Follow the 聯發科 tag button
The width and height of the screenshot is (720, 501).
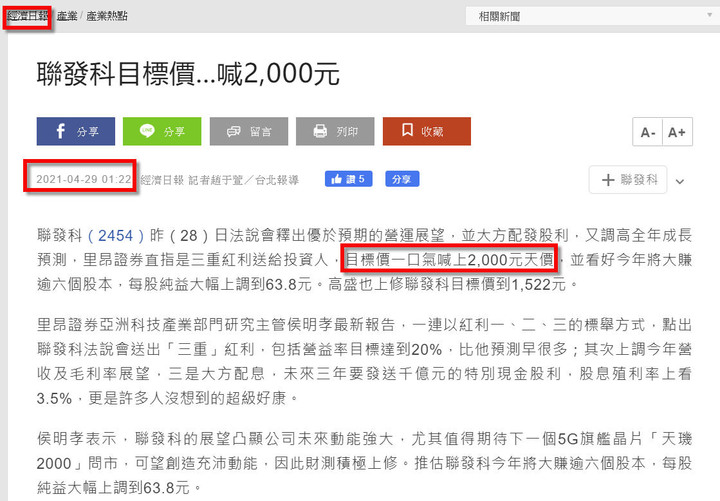coord(628,180)
